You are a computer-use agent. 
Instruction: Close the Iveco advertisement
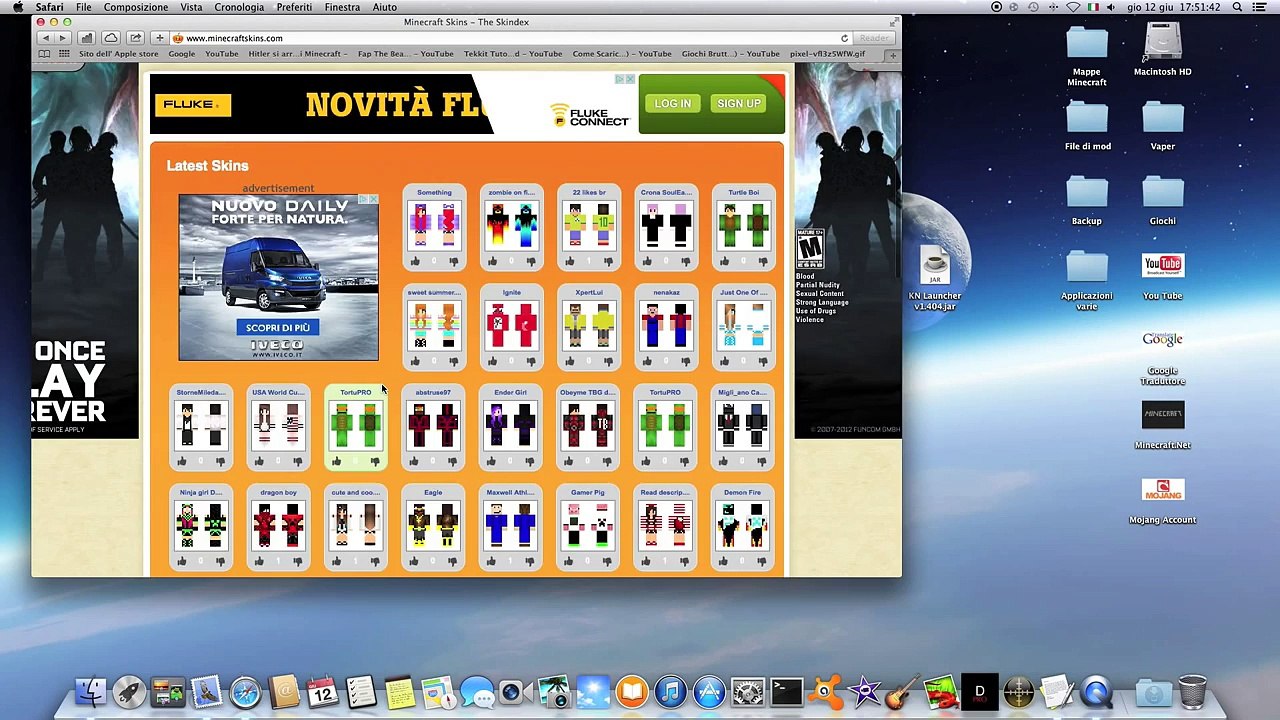(x=373, y=199)
